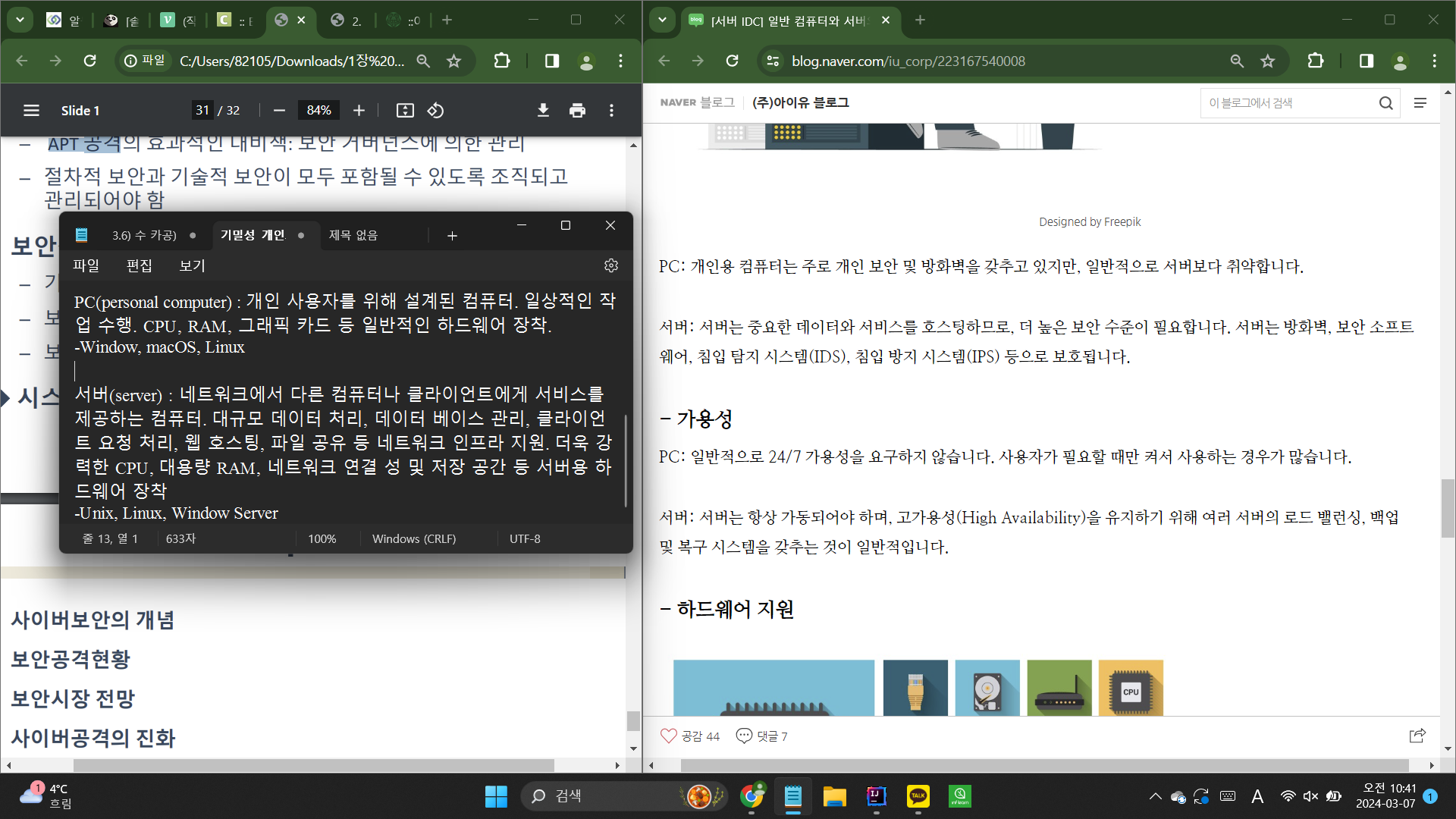
Task: Open the PDF sidebar hamburger menu
Action: tap(31, 111)
